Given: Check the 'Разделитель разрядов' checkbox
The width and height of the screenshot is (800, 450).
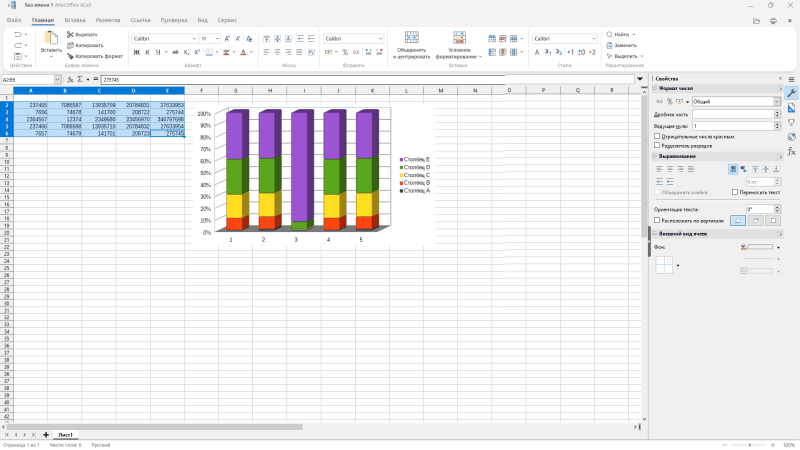Looking at the screenshot, I should (657, 146).
